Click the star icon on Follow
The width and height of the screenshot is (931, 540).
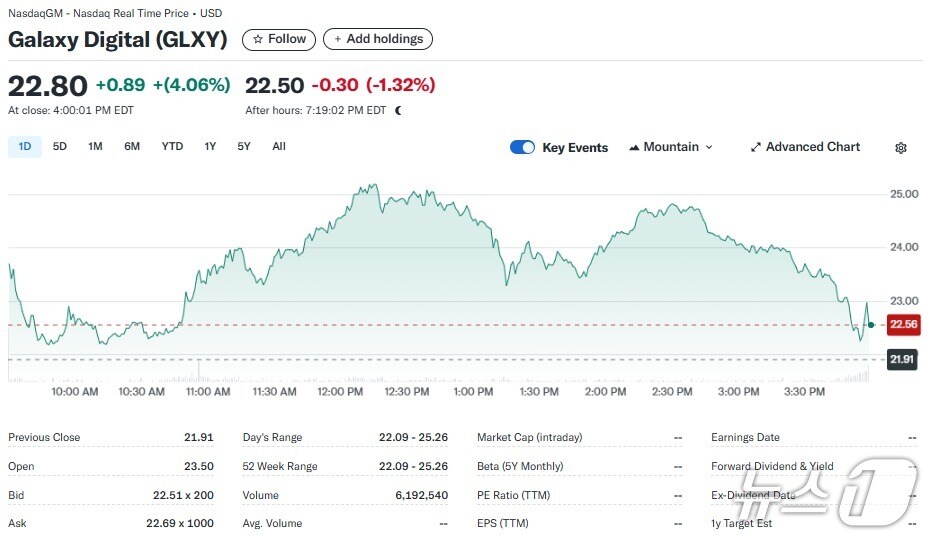(x=258, y=39)
